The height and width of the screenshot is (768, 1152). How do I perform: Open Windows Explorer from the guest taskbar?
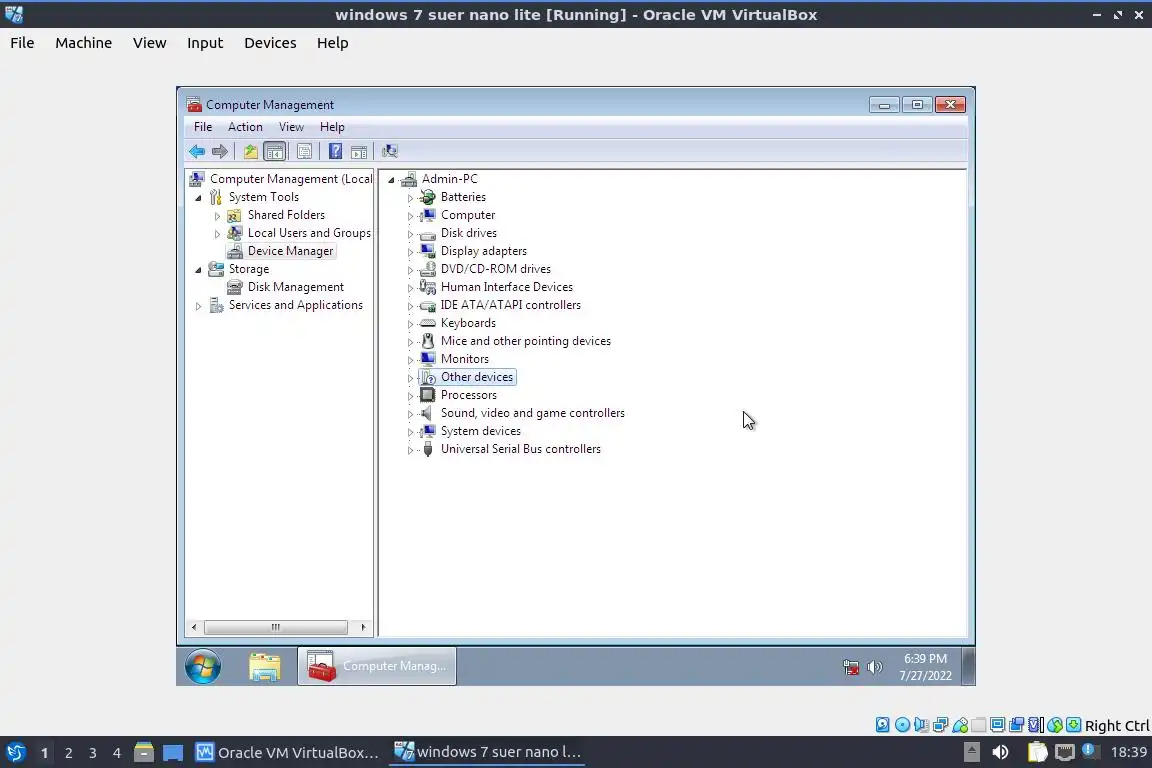[x=264, y=667]
